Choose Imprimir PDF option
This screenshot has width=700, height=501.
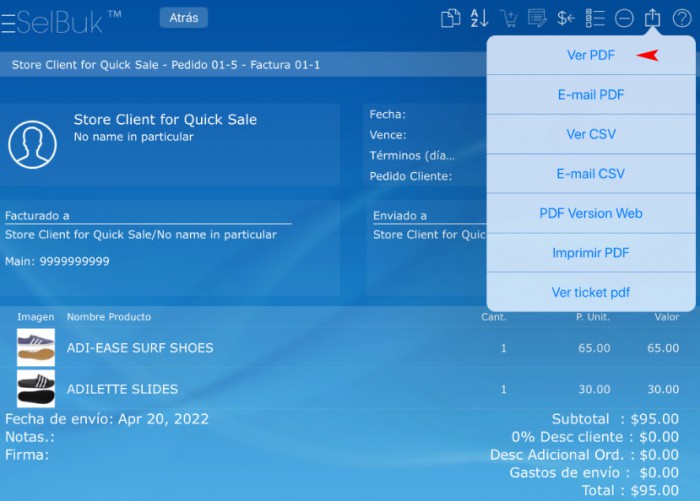590,253
